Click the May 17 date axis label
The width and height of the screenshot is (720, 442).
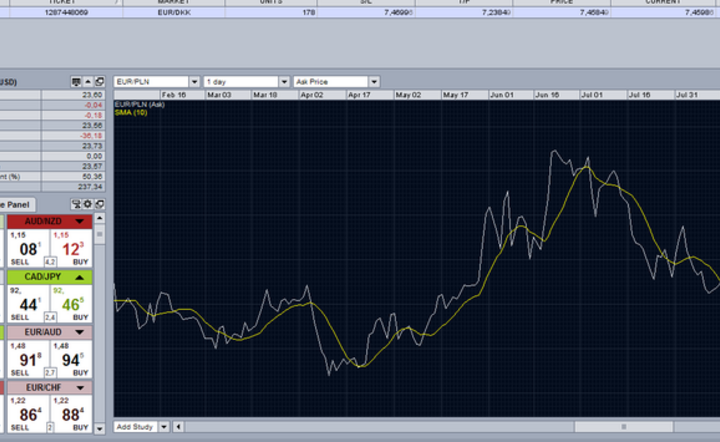455,95
